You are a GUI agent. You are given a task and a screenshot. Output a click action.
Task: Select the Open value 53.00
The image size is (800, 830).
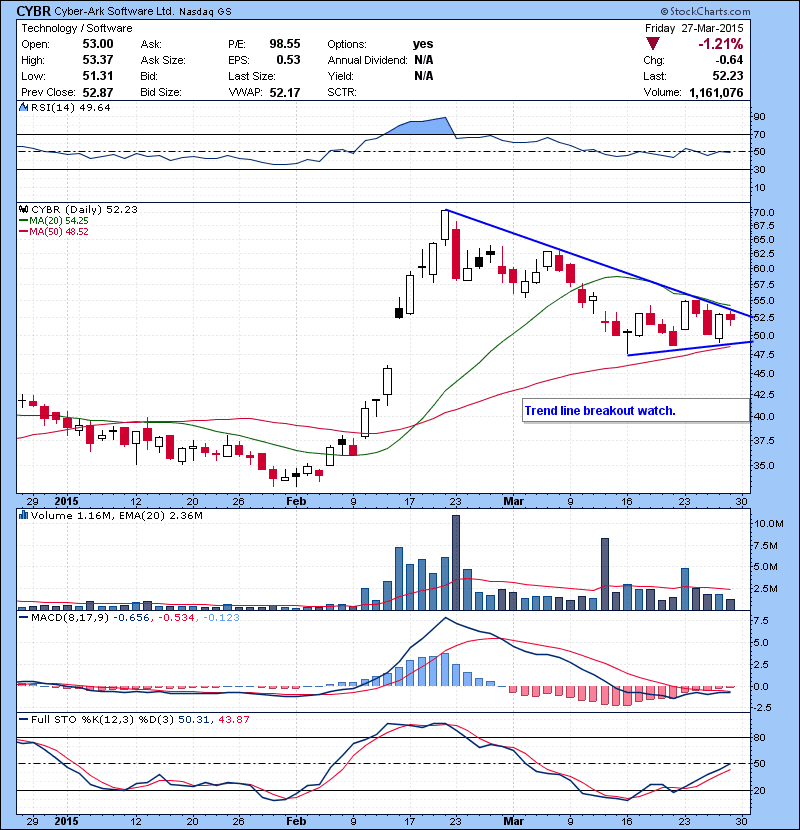[98, 44]
